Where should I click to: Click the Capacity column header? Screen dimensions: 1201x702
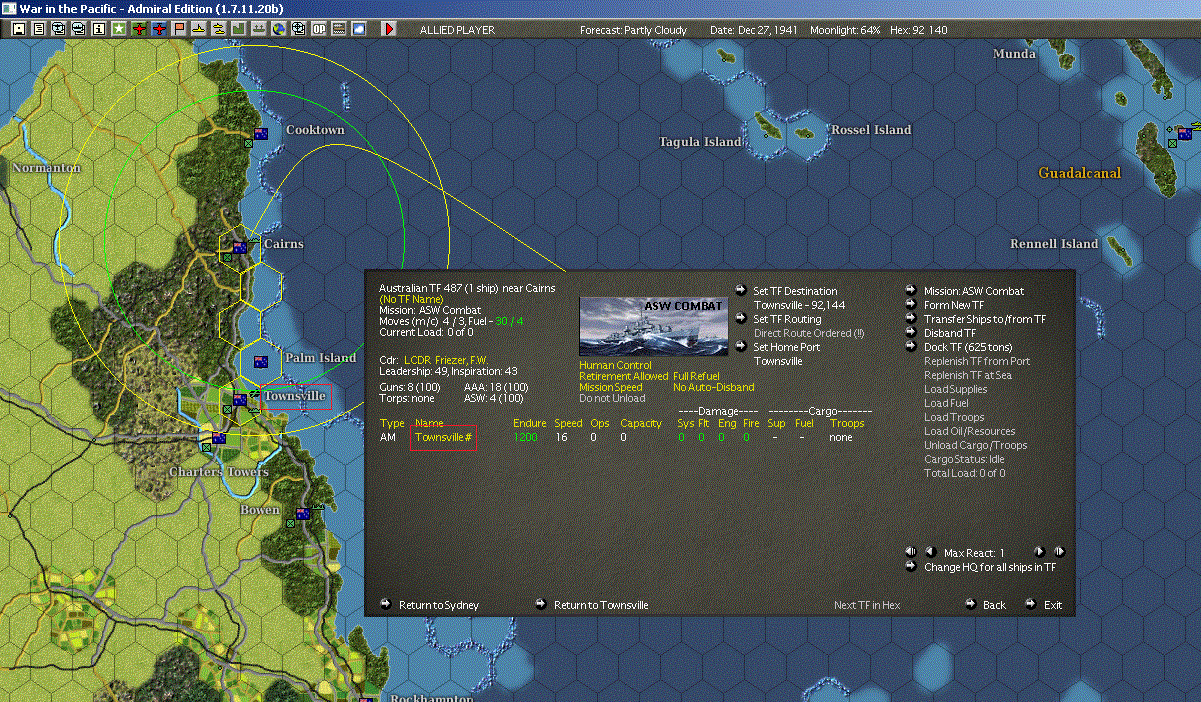click(641, 423)
